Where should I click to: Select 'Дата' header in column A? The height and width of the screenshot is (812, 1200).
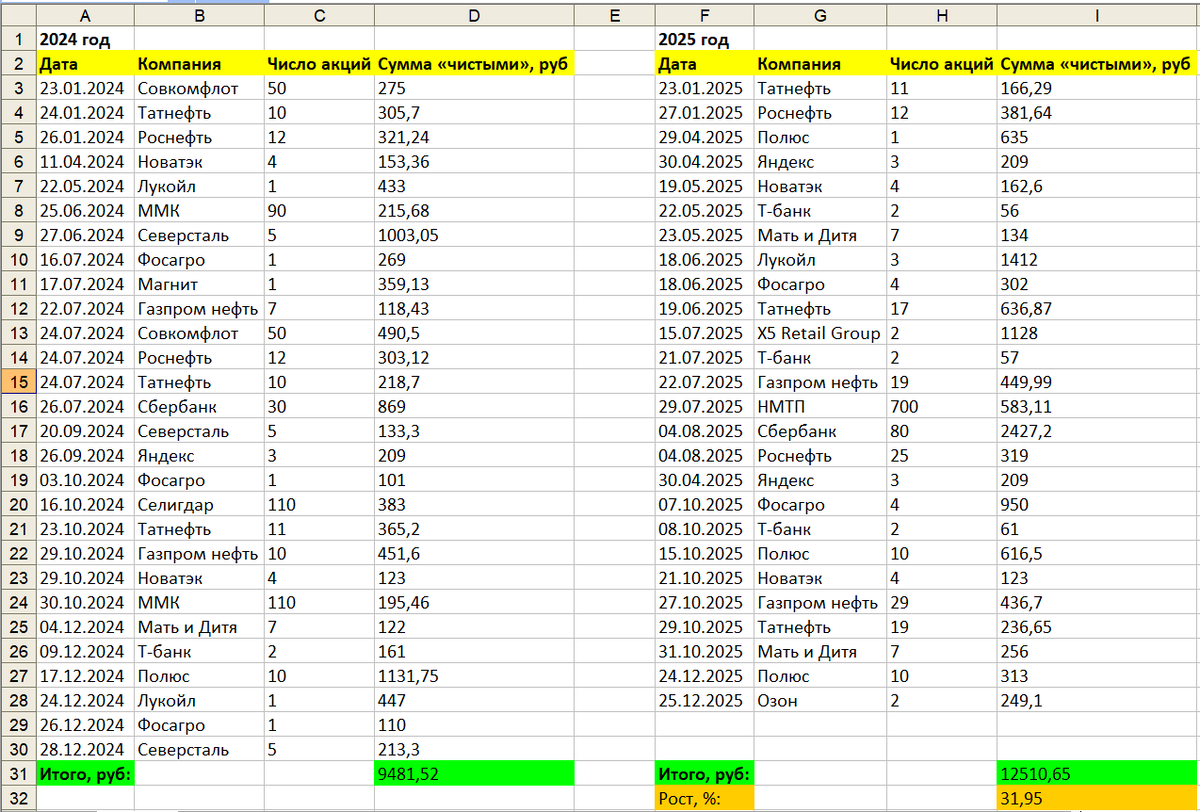84,64
